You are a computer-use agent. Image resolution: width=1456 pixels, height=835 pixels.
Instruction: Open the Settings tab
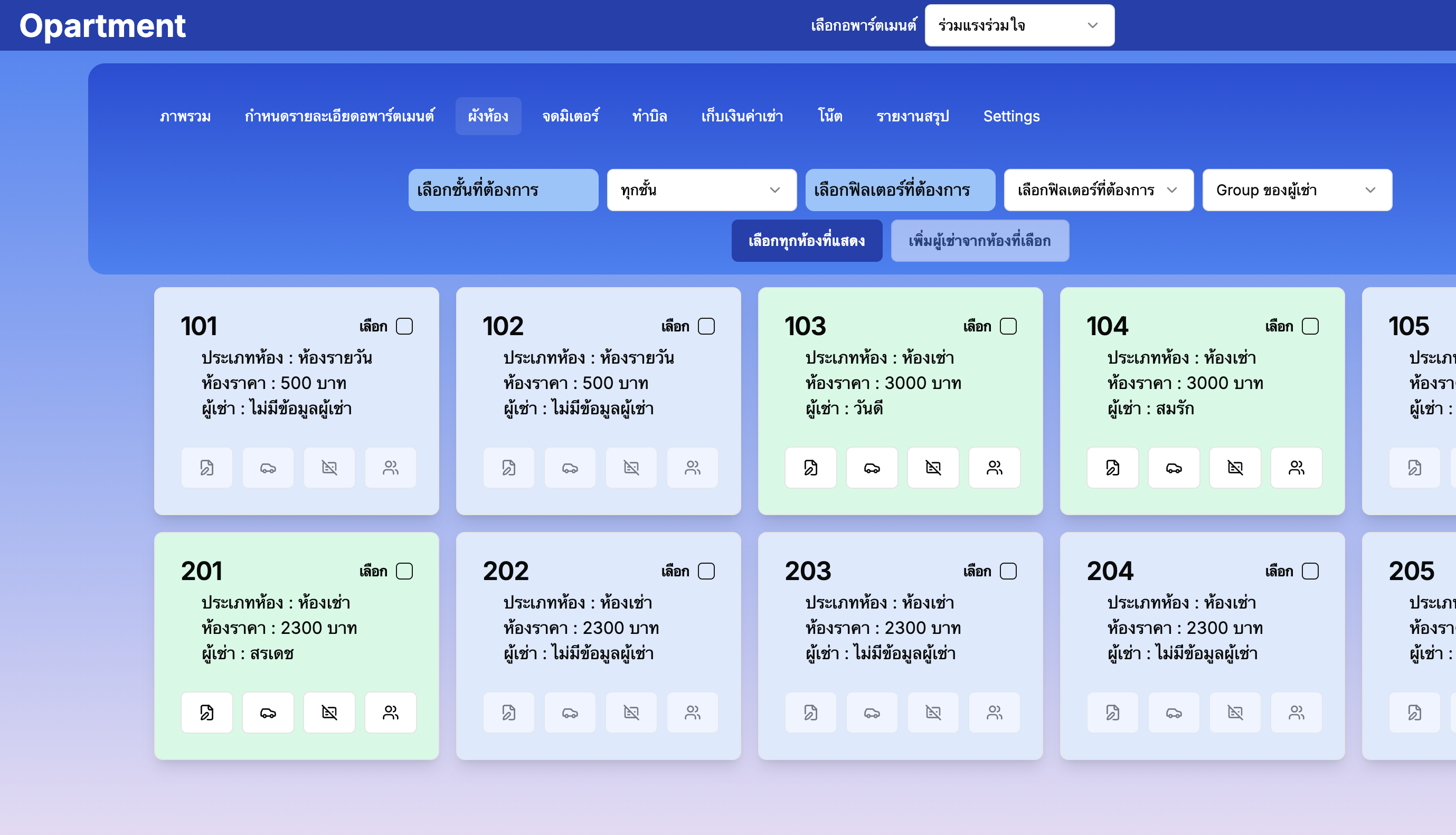(x=1011, y=117)
